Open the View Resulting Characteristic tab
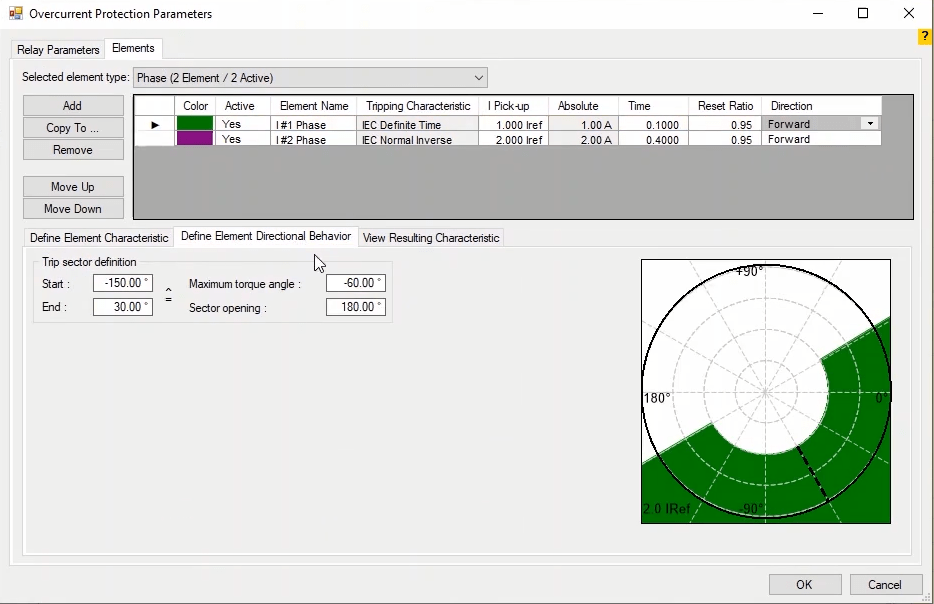934x604 pixels. point(431,238)
